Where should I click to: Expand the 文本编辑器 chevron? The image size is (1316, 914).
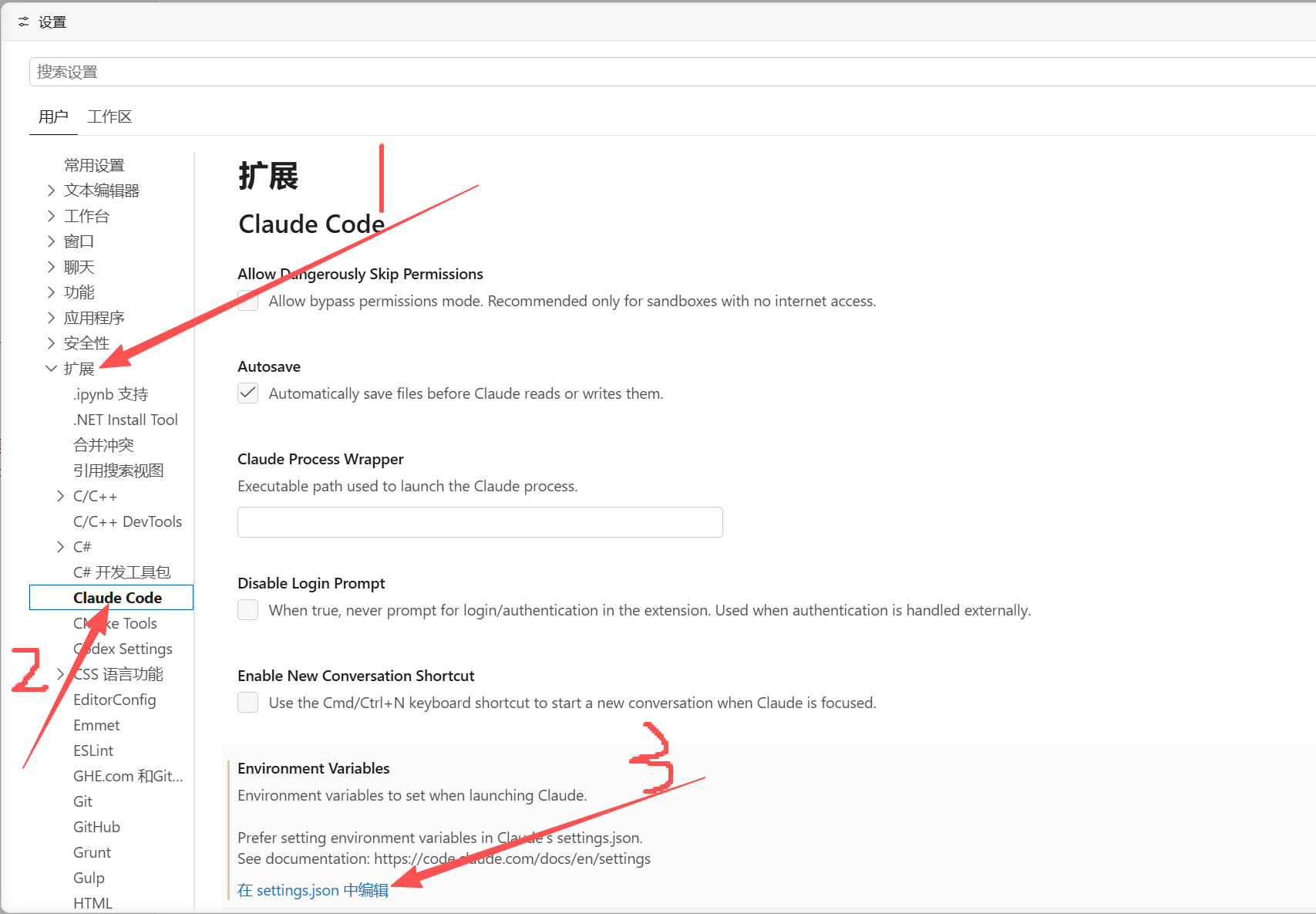(51, 191)
